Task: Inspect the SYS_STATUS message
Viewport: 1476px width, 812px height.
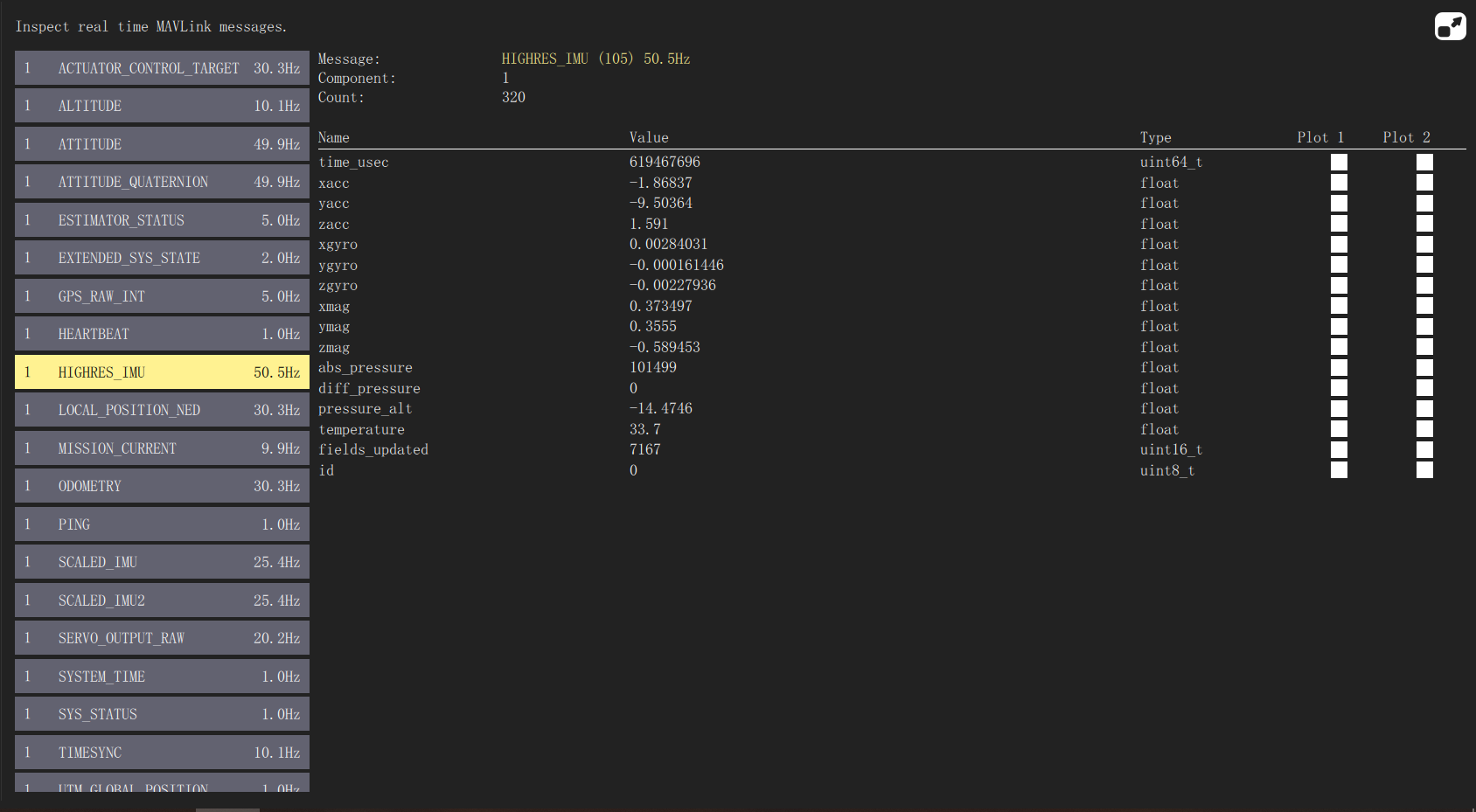Action: [x=162, y=713]
